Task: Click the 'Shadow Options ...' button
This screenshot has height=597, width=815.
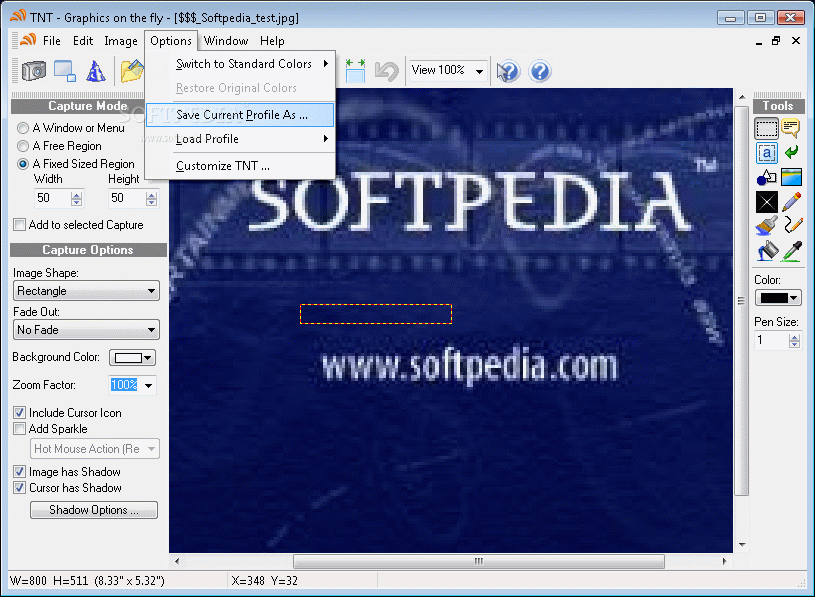Action: [x=94, y=510]
